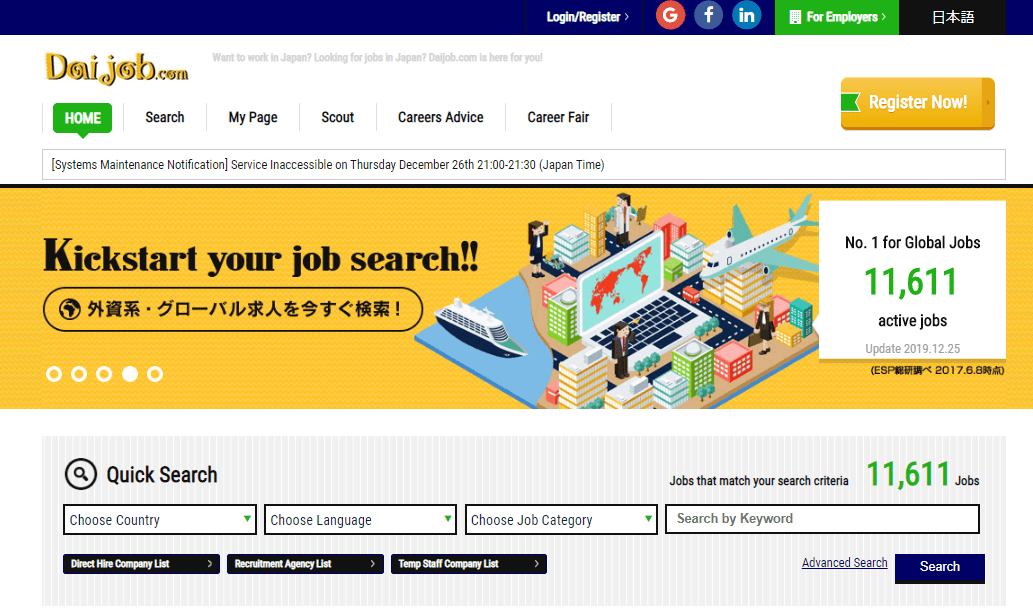This screenshot has height=614, width=1033.
Task: Select the second banner slide dot
Action: [x=79, y=374]
